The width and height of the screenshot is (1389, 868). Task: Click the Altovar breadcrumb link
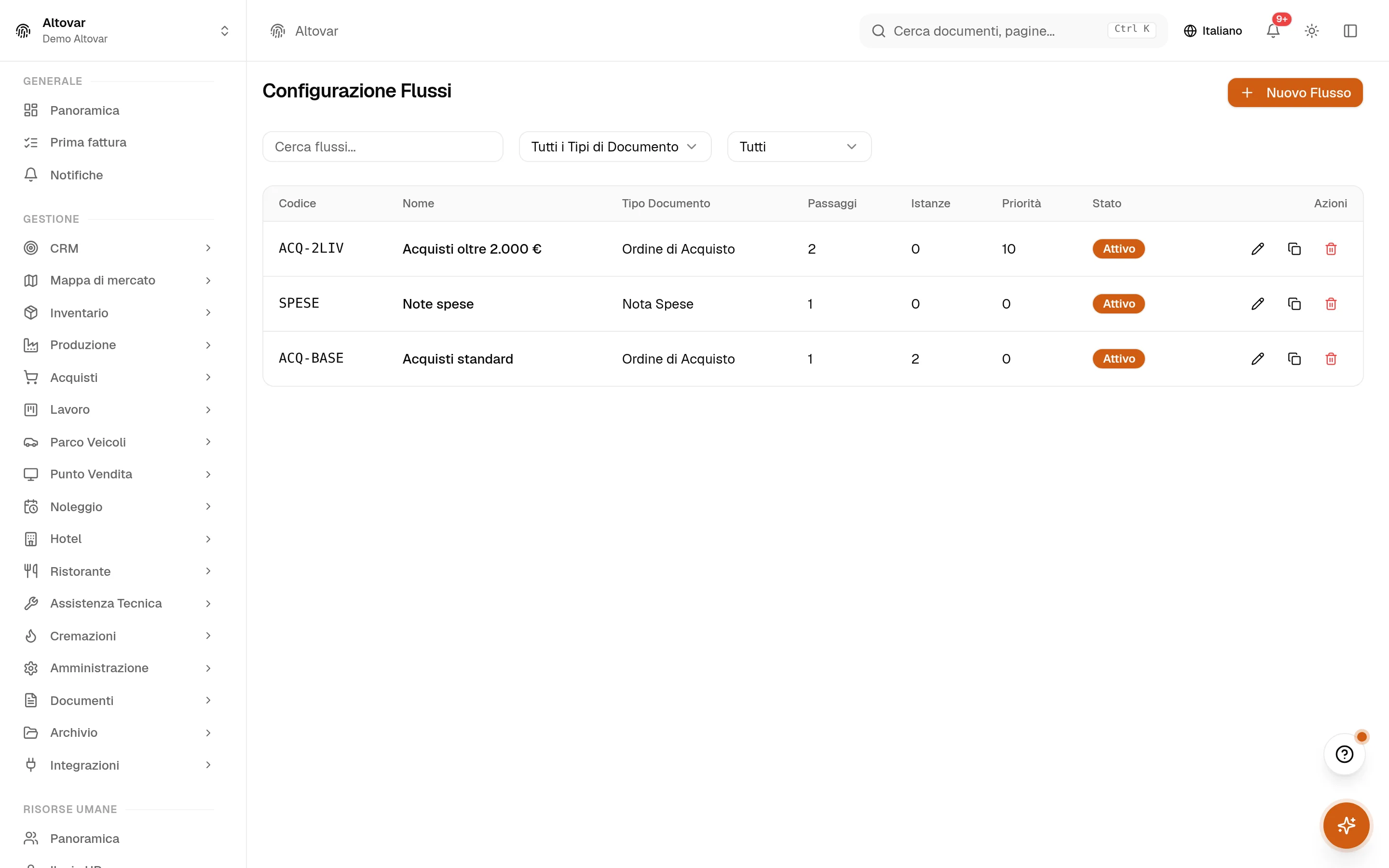(316, 31)
